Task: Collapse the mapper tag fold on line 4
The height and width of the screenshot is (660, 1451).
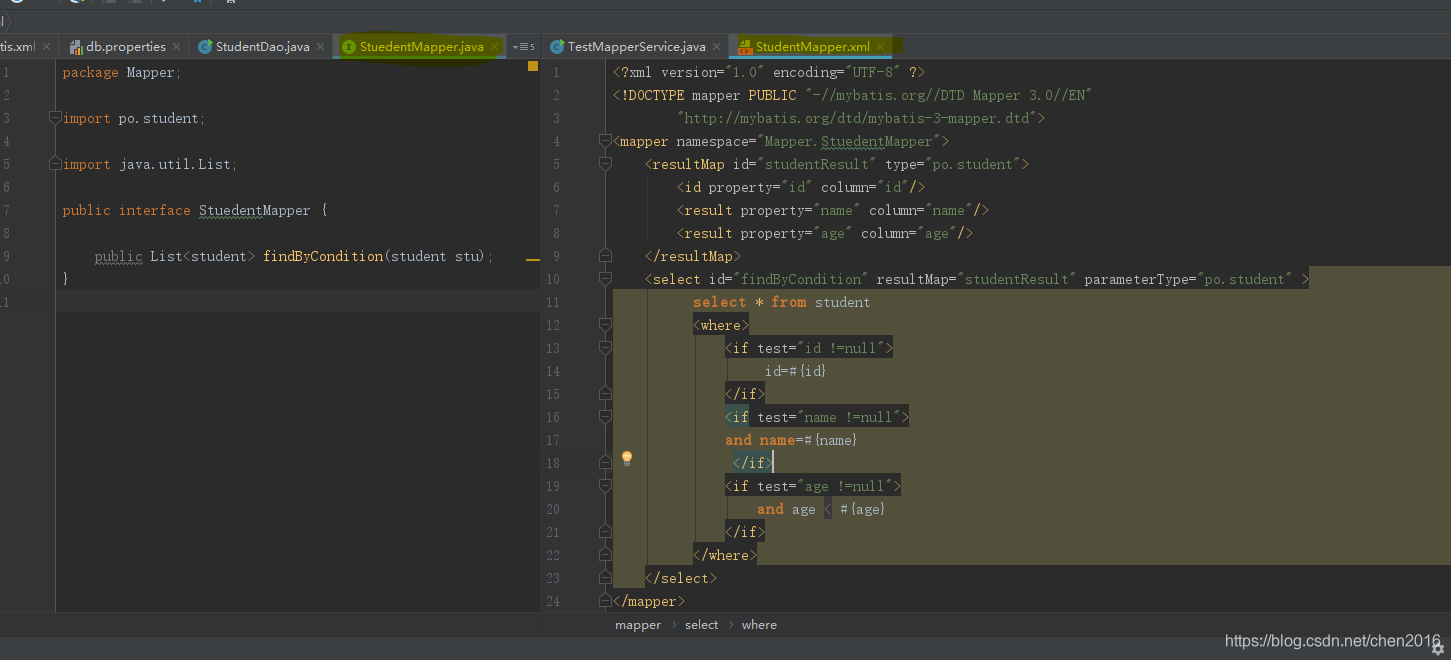Action: point(605,141)
